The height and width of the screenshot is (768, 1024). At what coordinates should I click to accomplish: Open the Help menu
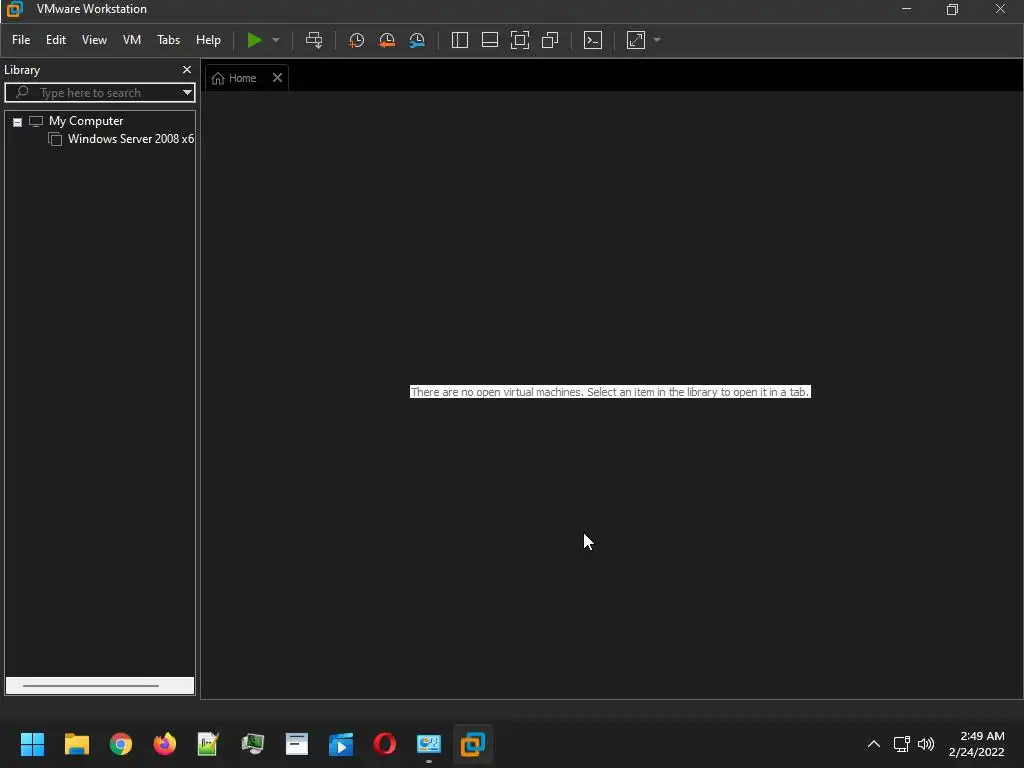[x=208, y=40]
